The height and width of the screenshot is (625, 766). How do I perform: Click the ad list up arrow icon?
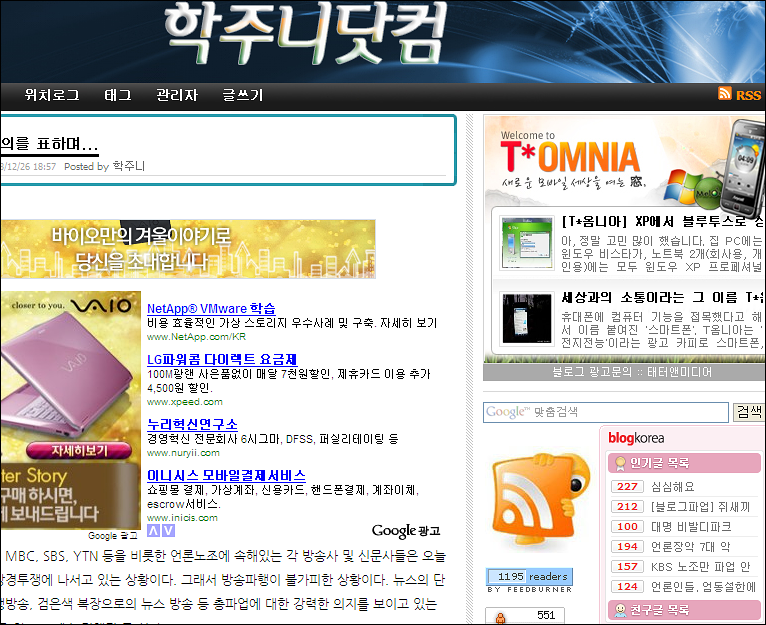pyautogui.click(x=153, y=531)
